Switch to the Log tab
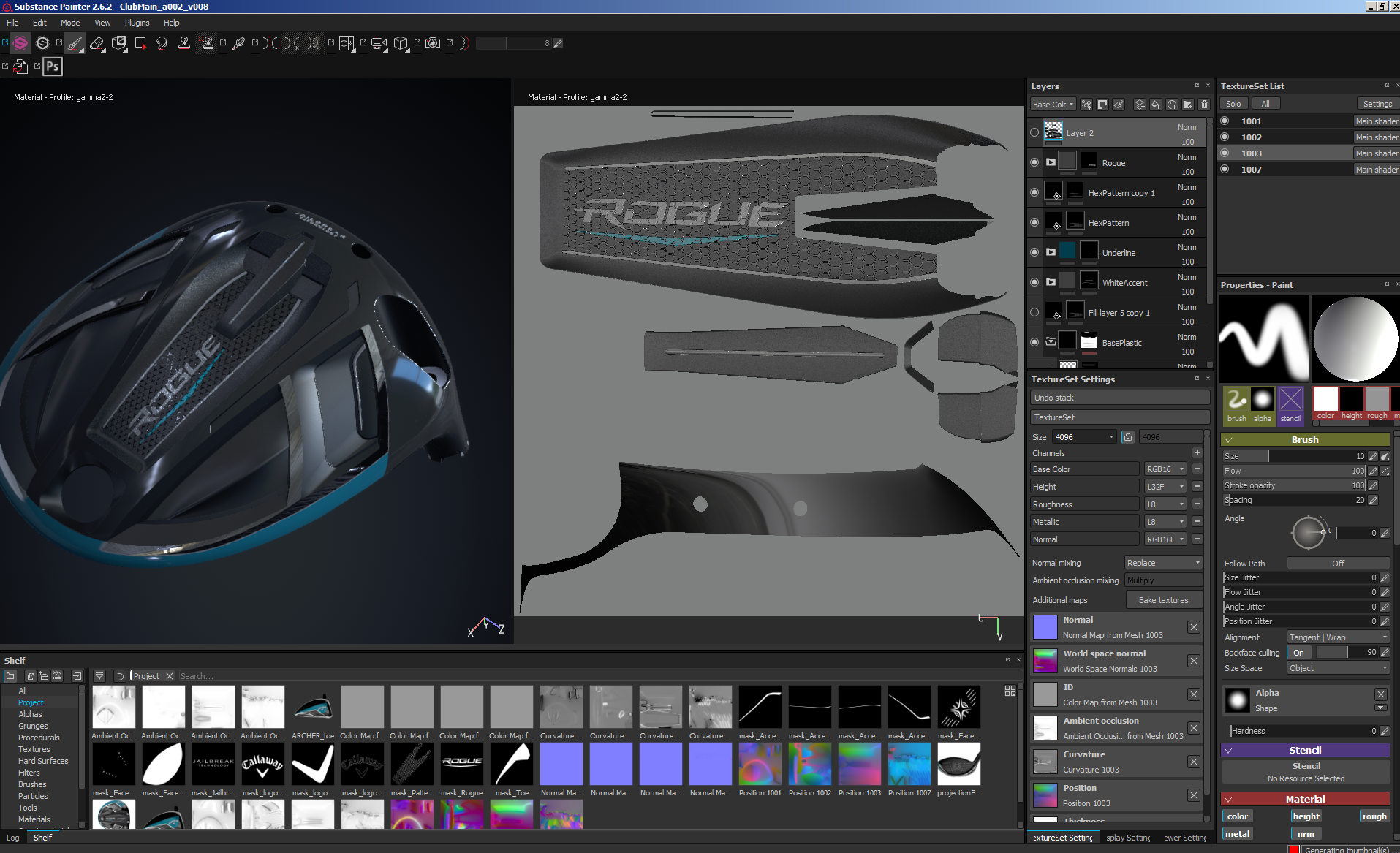The height and width of the screenshot is (853, 1400). (13, 838)
